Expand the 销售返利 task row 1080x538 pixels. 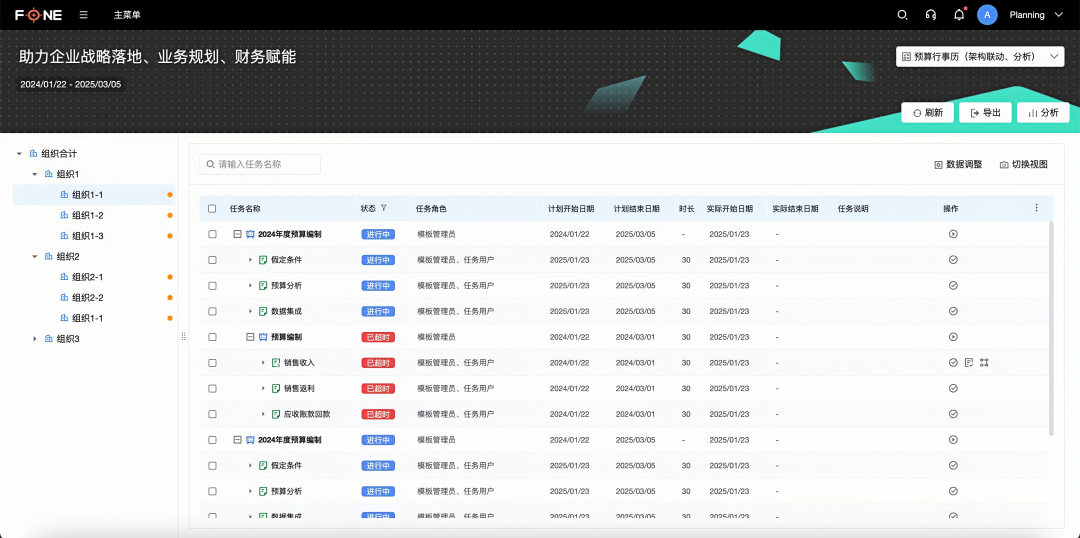coord(263,389)
